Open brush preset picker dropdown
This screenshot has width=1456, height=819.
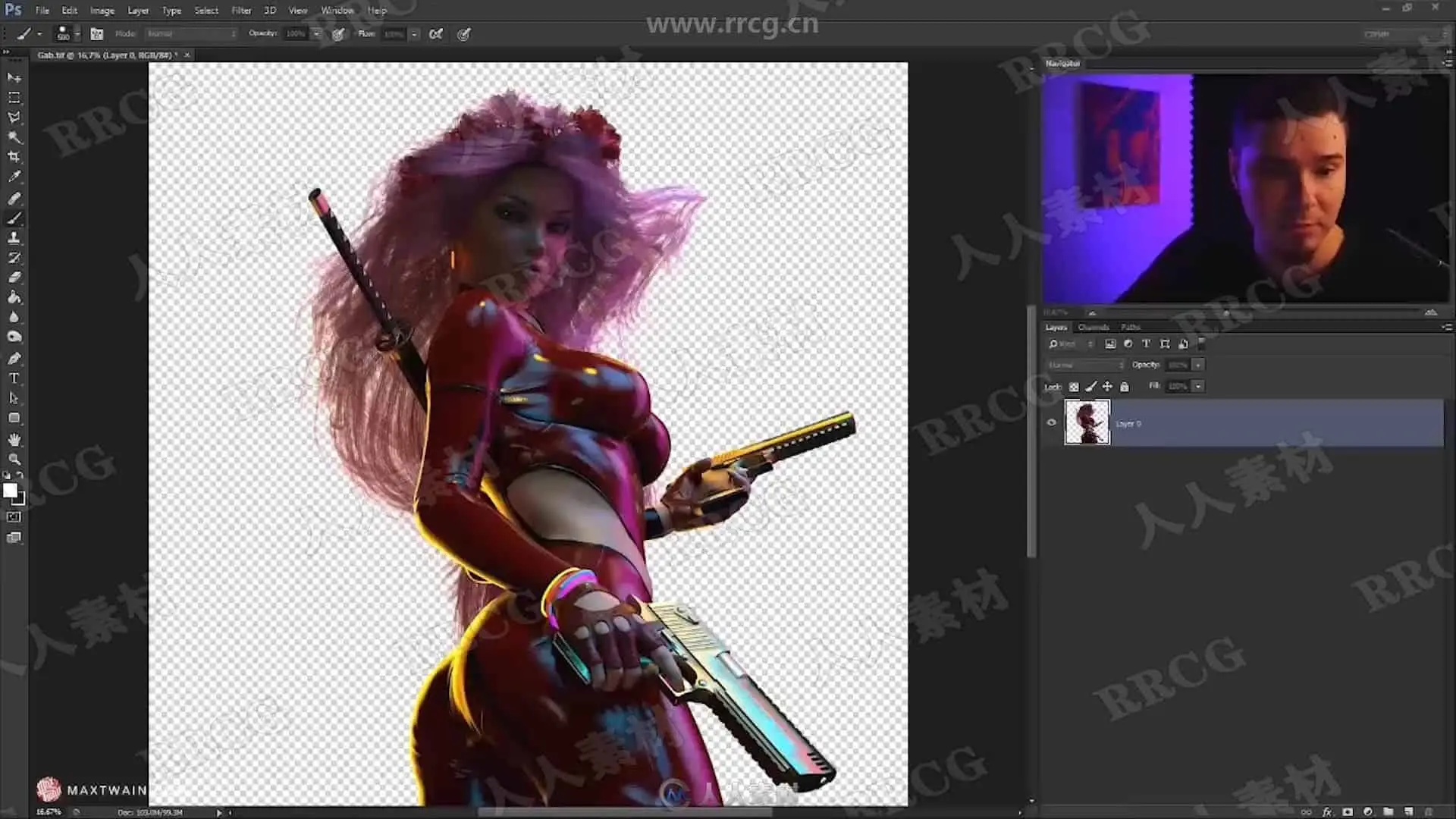(x=77, y=34)
